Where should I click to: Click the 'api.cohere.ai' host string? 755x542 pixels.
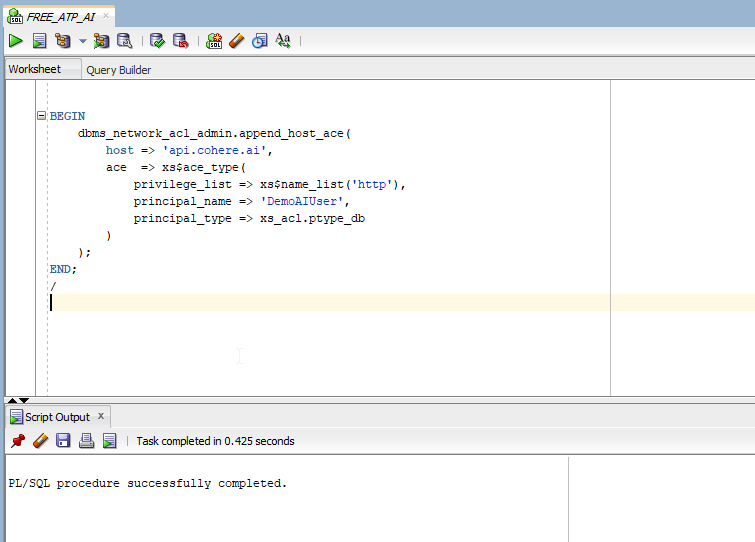pos(214,151)
